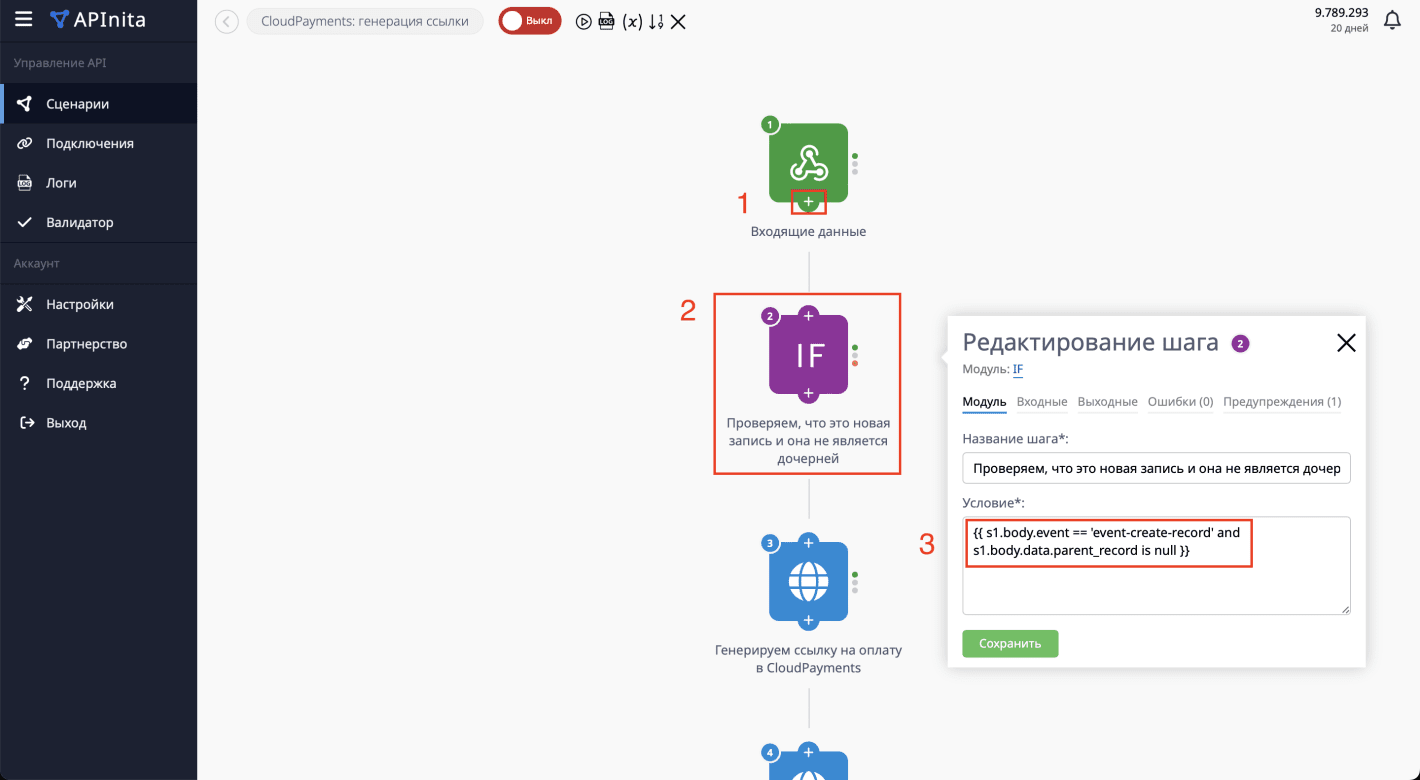Click the Выход sidebar entry

(65, 422)
